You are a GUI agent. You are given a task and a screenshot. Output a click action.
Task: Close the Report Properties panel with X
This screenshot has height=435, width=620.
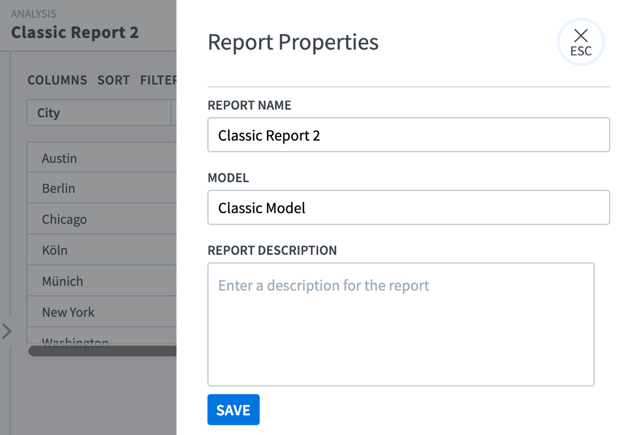click(580, 42)
